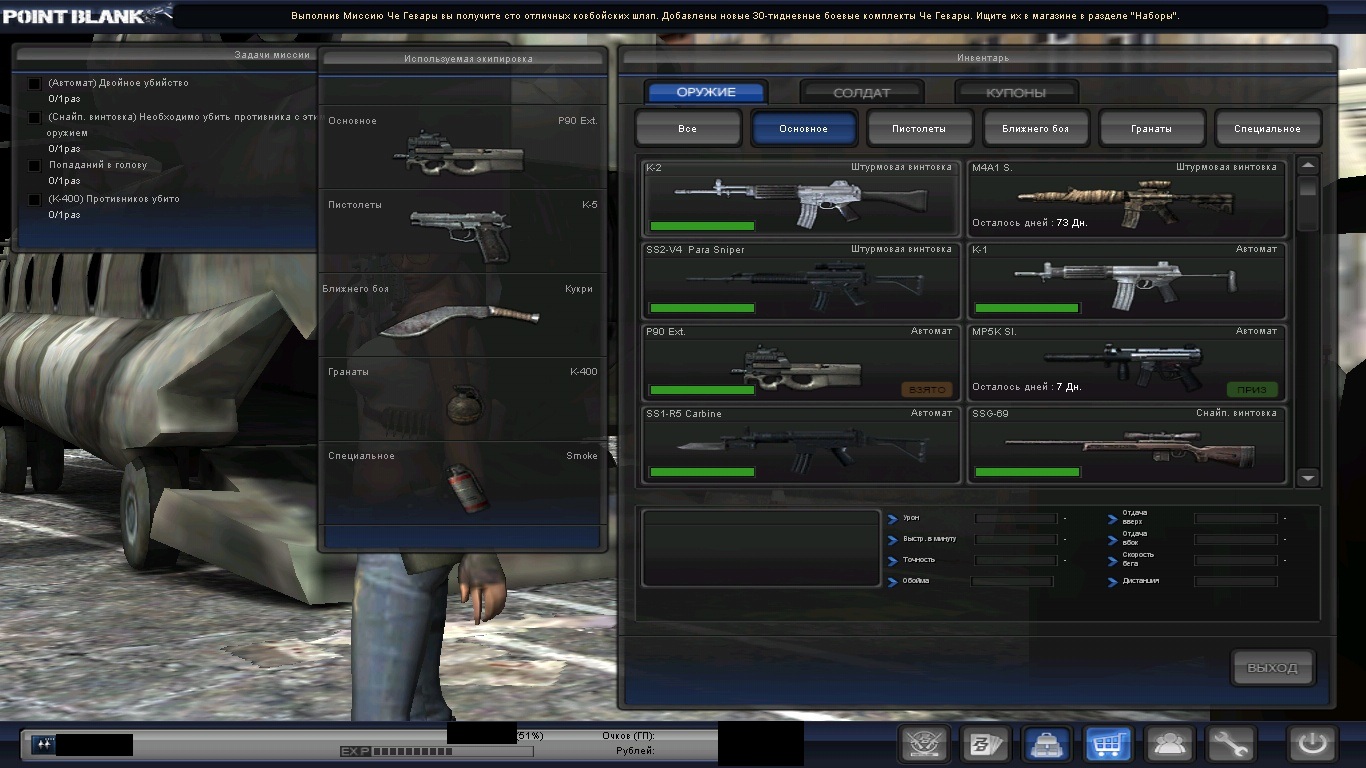Switch to the СОЛДАТ tab
1366x768 pixels.
click(861, 93)
